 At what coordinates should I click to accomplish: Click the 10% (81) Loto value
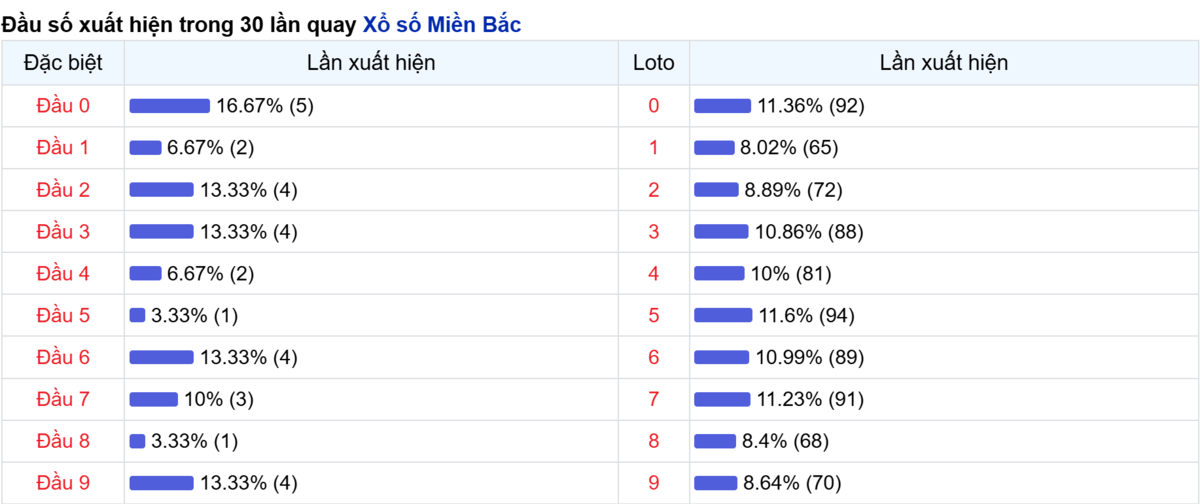pos(791,274)
